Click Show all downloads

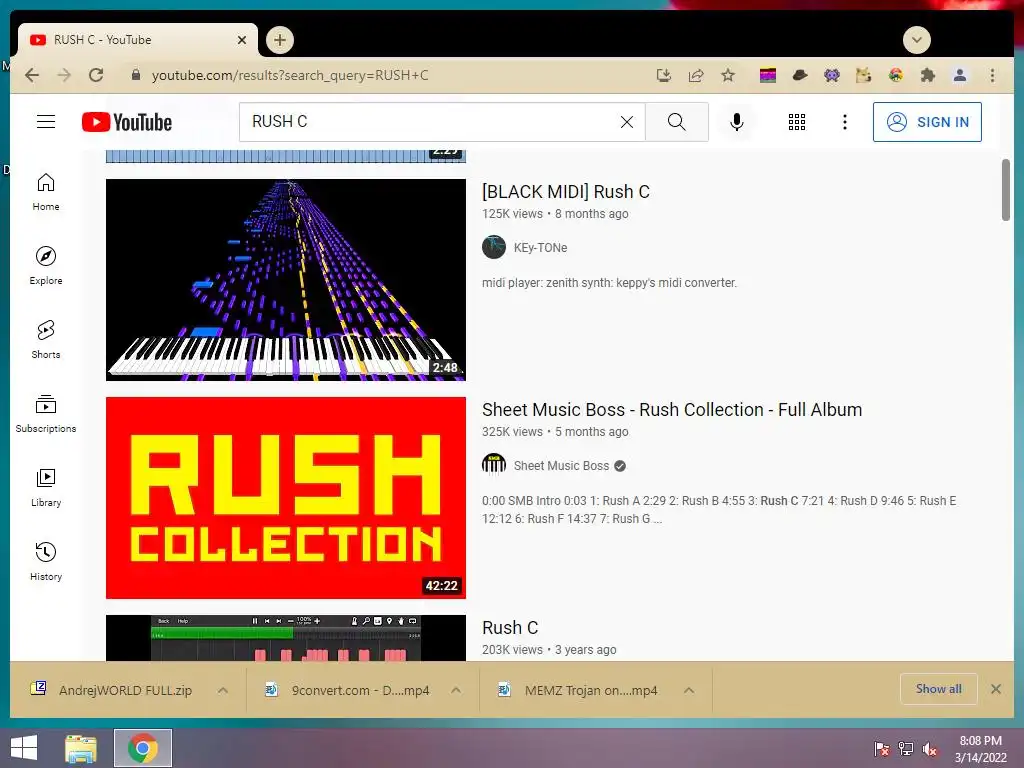[938, 689]
